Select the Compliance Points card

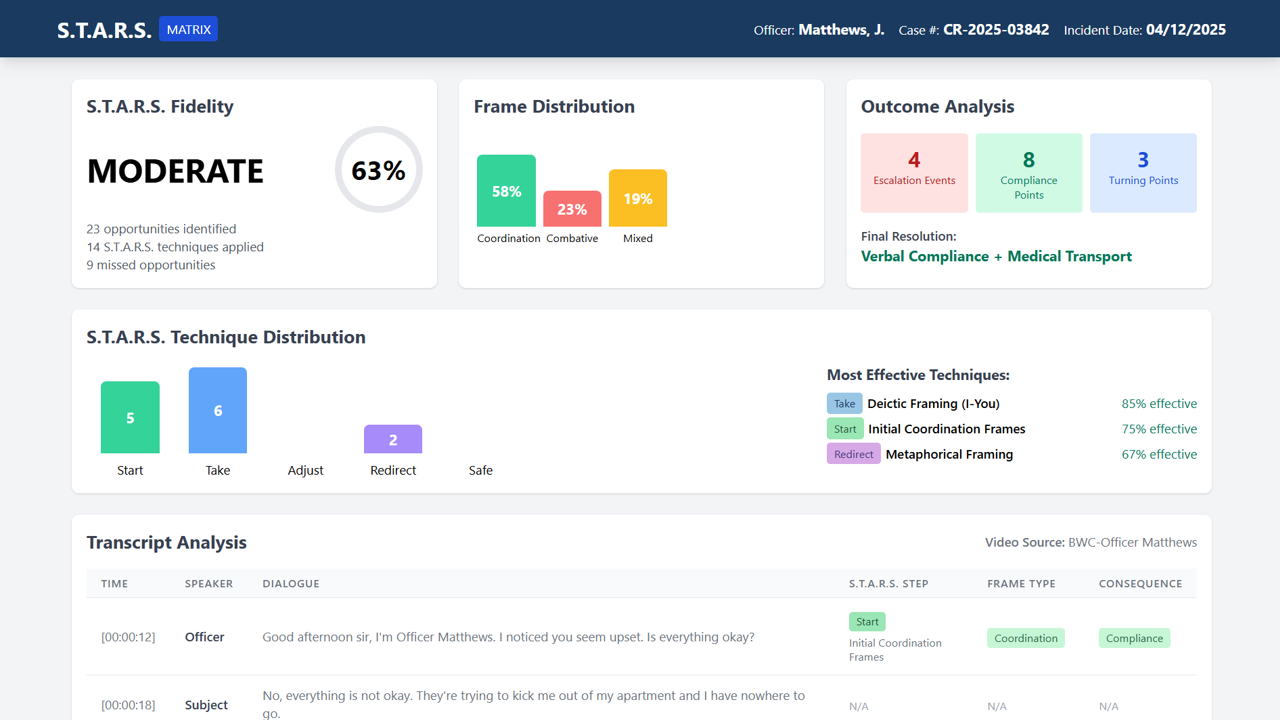(1028, 172)
